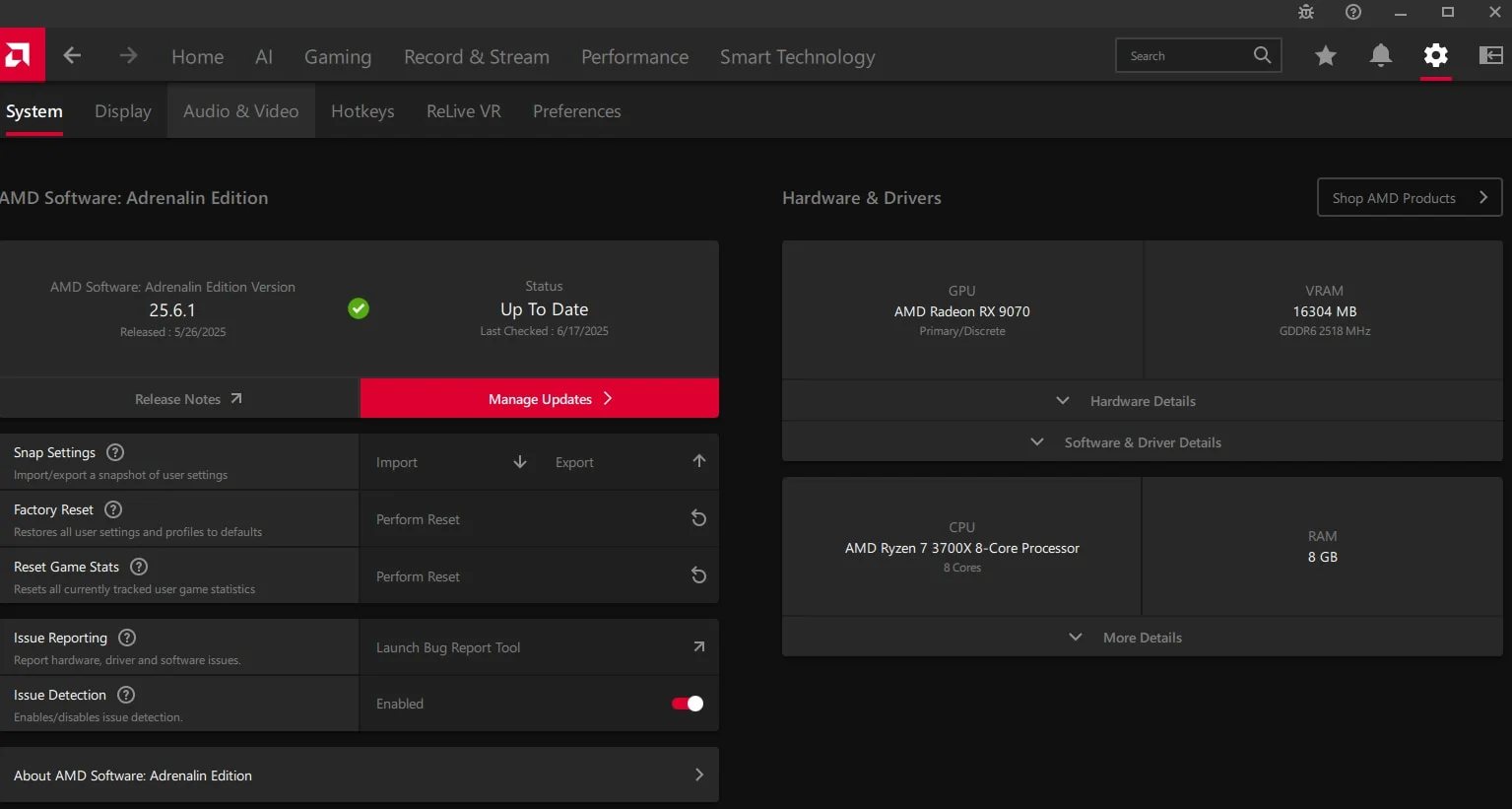Open favorites star icon
Viewport: 1512px width, 809px height.
tap(1326, 55)
